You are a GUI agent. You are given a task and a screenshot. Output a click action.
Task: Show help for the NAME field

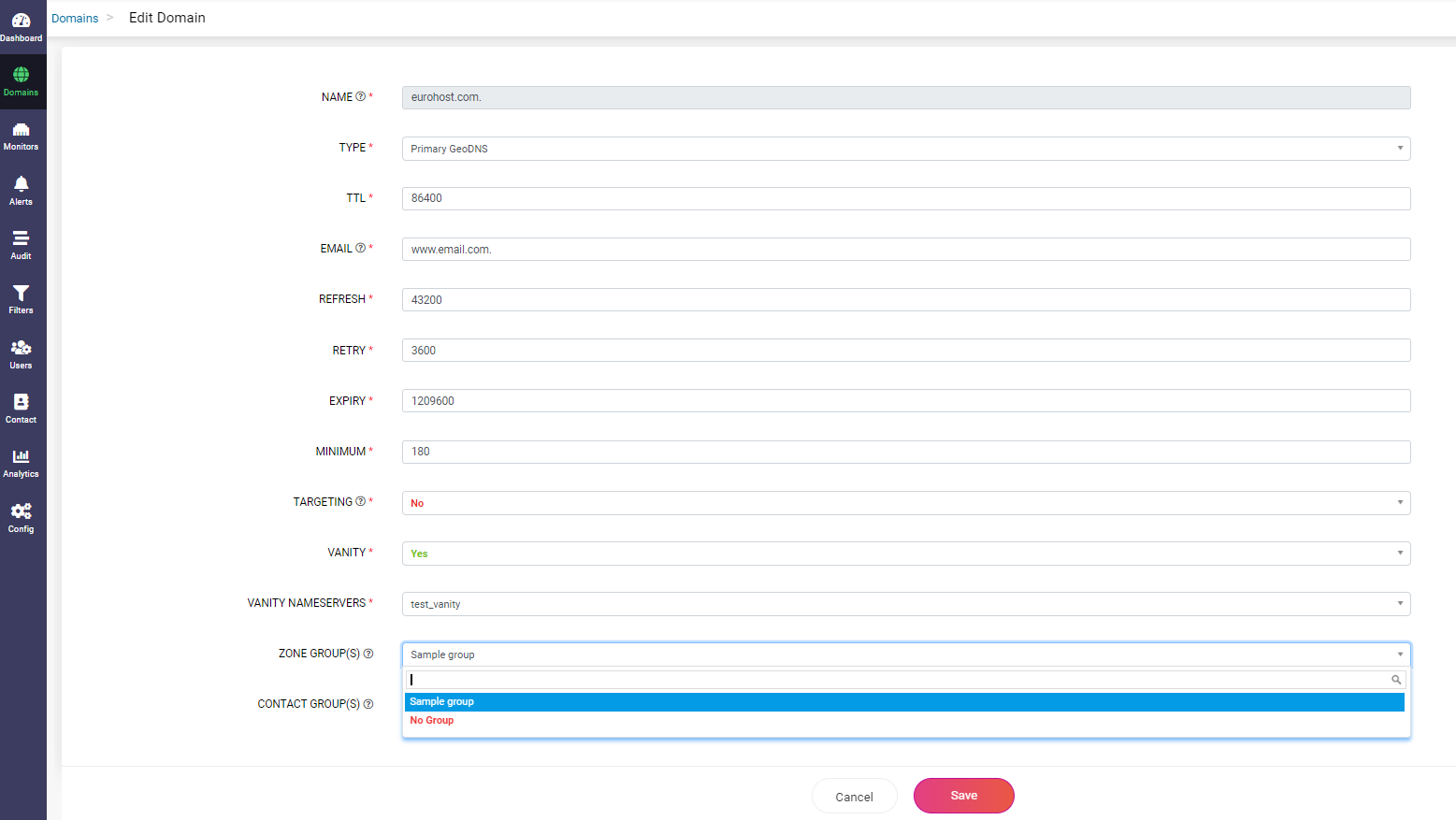tap(360, 96)
